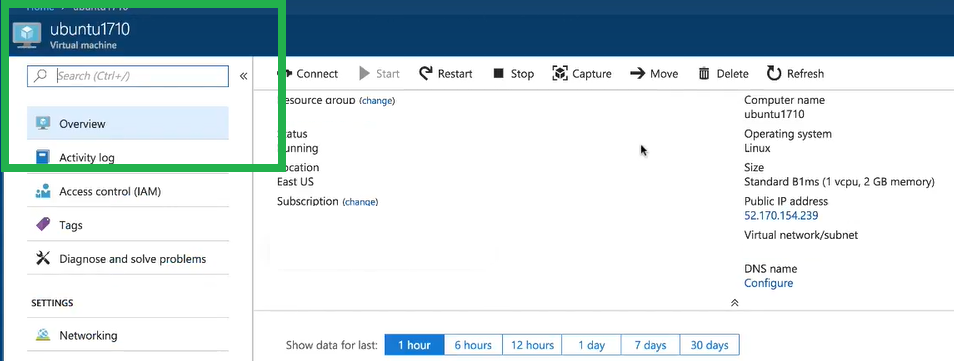Click Configure under DNS name
Image resolution: width=954 pixels, height=361 pixels.
768,283
